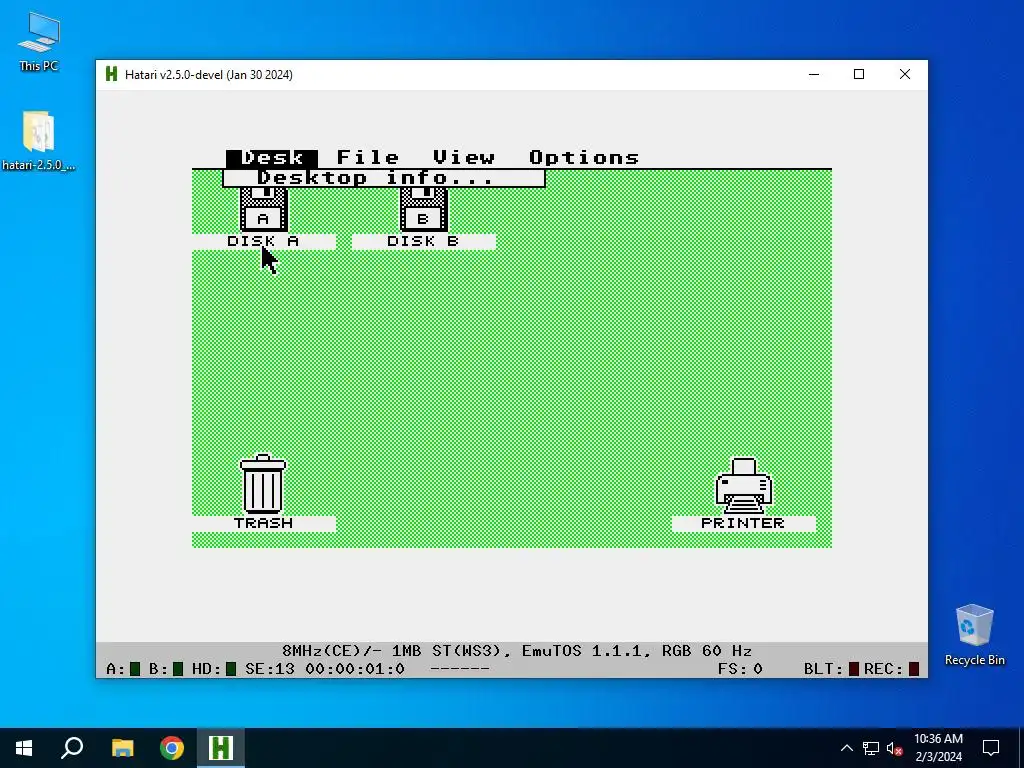
Task: Click the network tray icon
Action: pos(871,748)
